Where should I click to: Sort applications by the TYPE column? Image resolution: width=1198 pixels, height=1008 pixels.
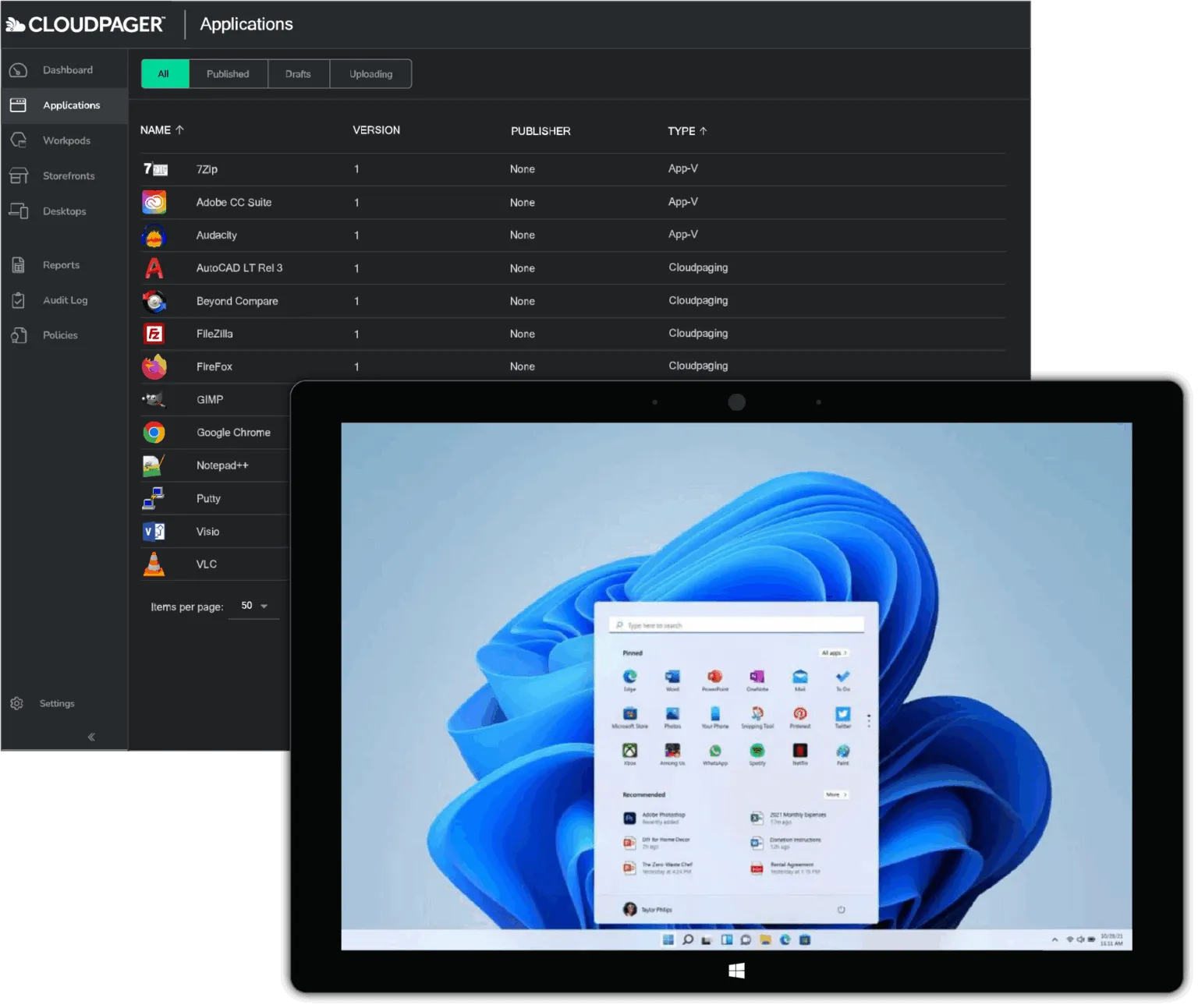(686, 130)
